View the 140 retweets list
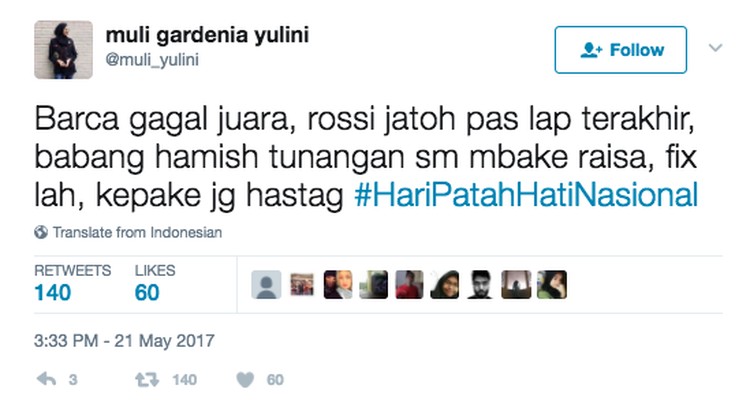The height and width of the screenshot is (400, 750). [x=72, y=285]
